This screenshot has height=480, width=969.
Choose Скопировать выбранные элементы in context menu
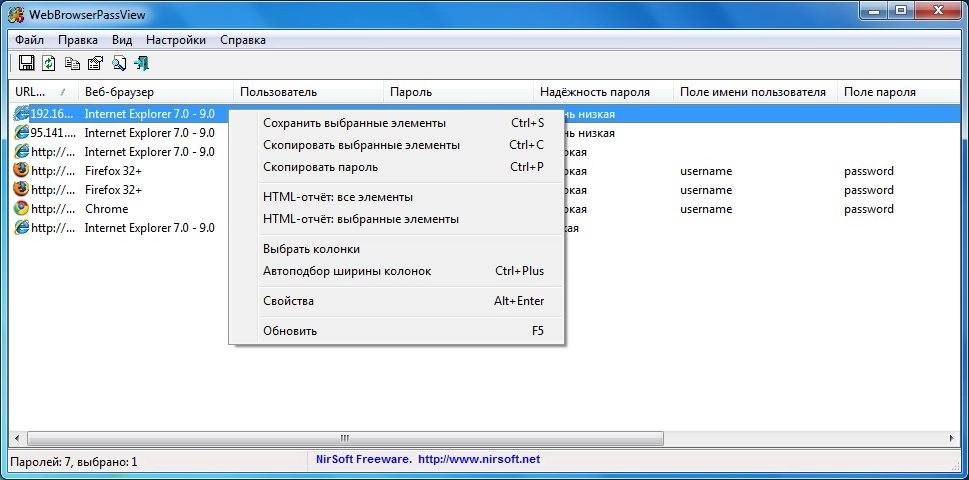(x=397, y=145)
